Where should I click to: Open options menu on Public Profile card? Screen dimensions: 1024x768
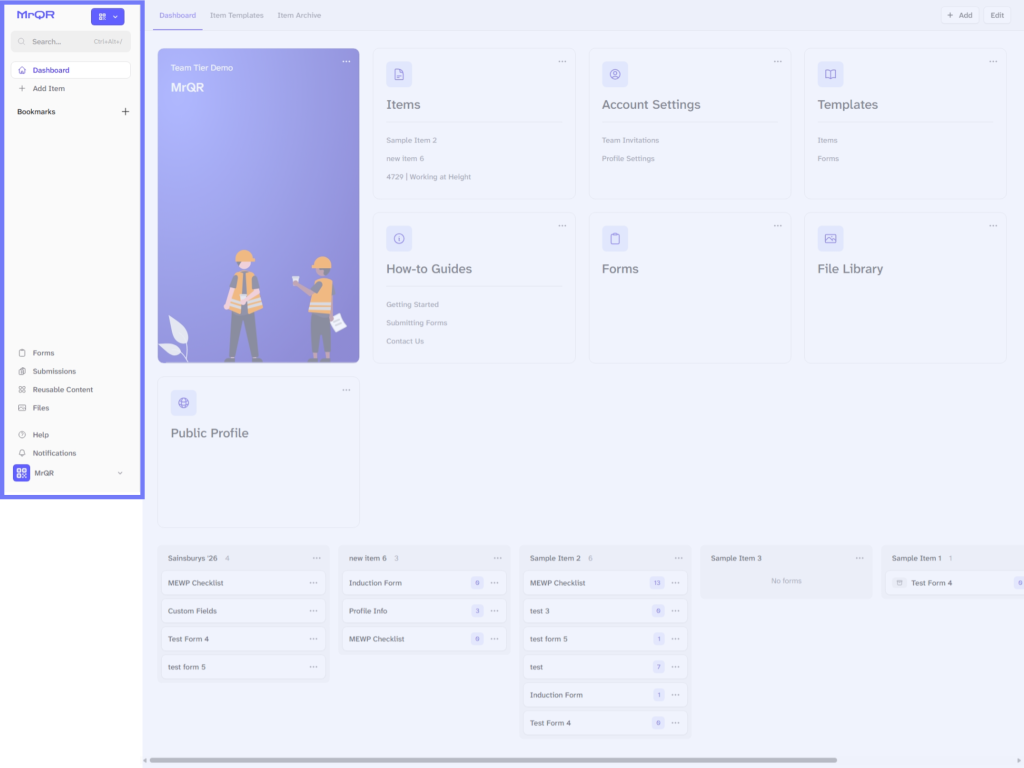pos(346,390)
